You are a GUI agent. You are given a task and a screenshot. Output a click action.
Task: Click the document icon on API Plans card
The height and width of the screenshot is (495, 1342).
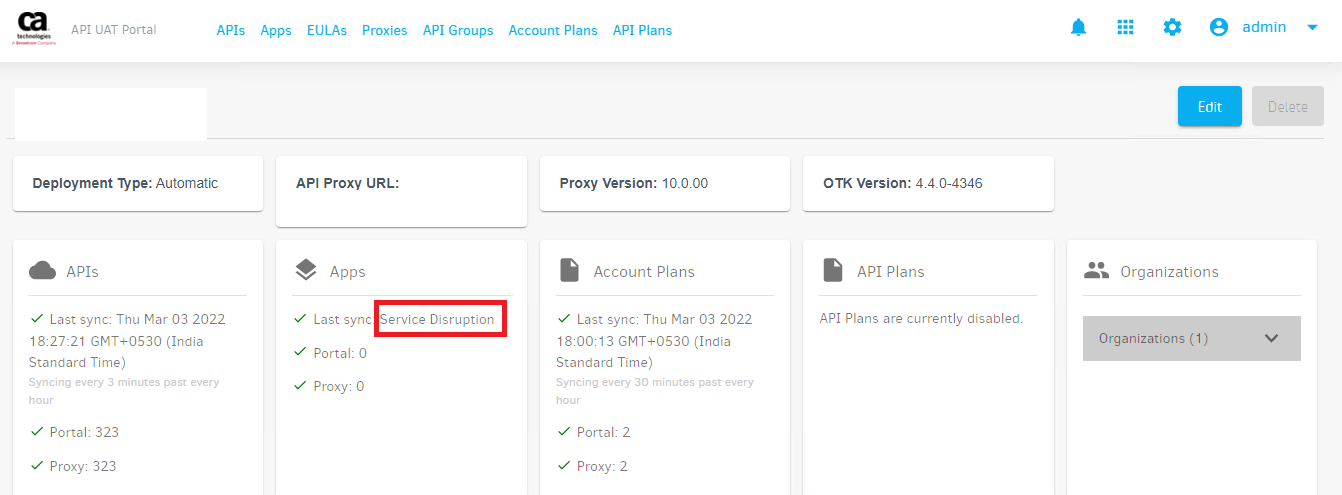point(832,270)
